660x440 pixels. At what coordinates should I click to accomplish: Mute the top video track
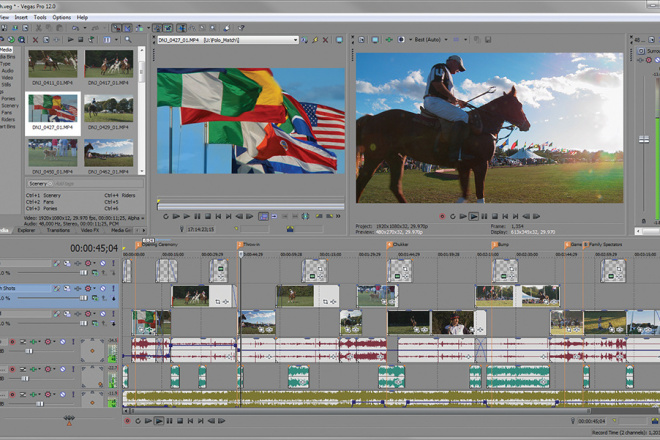(x=103, y=263)
